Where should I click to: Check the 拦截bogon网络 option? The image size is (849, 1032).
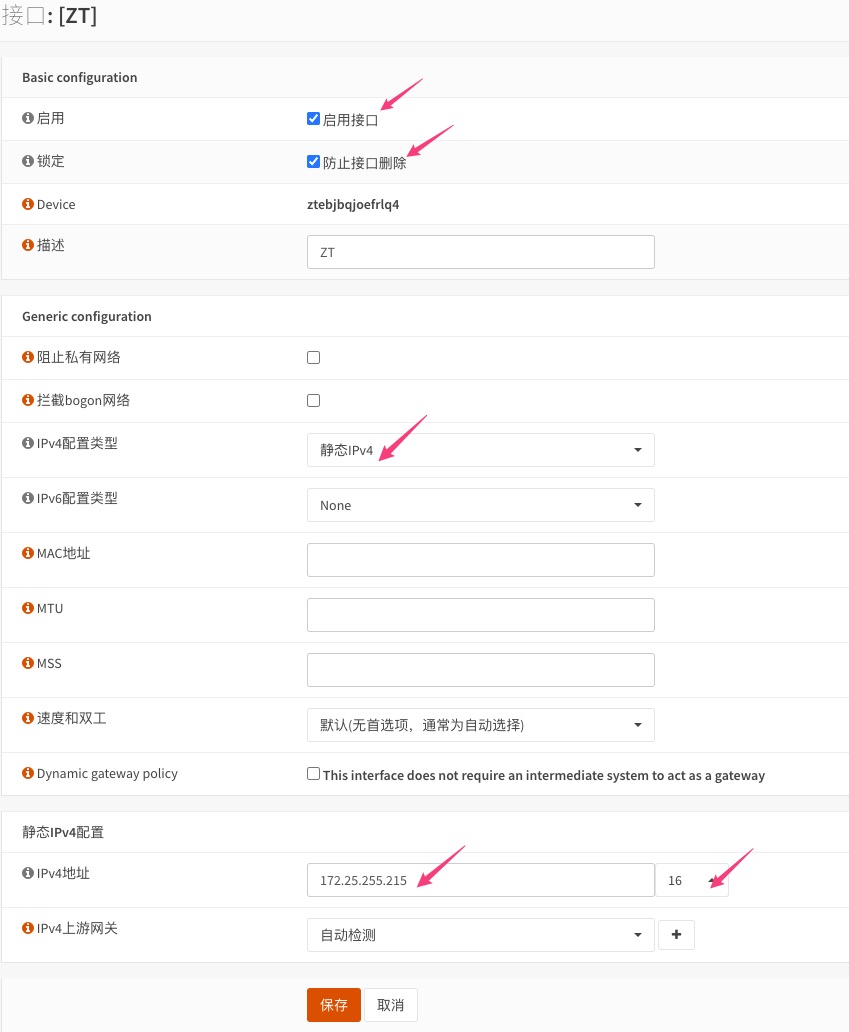pos(313,400)
